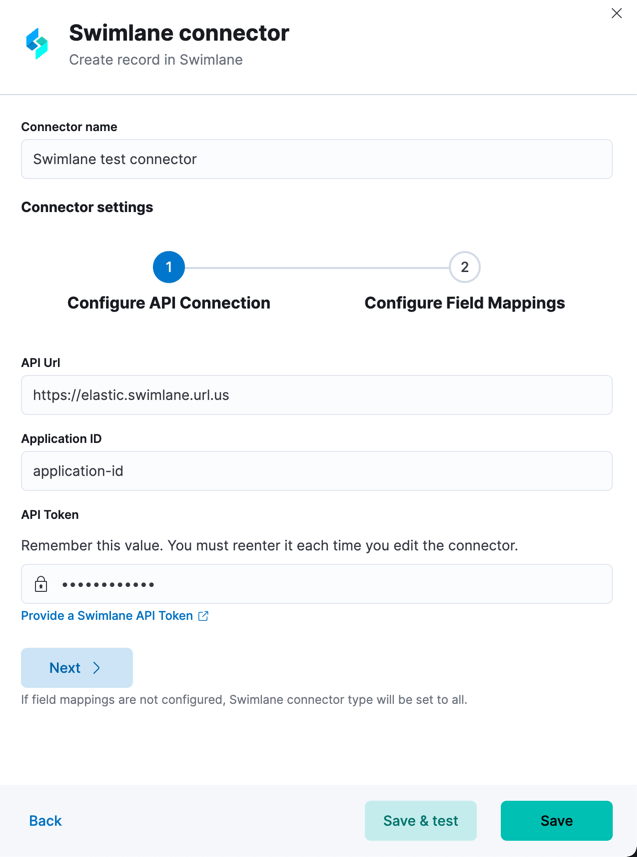Image resolution: width=637 pixels, height=857 pixels.
Task: Click the external link icon beside API Token link
Action: click(x=203, y=616)
